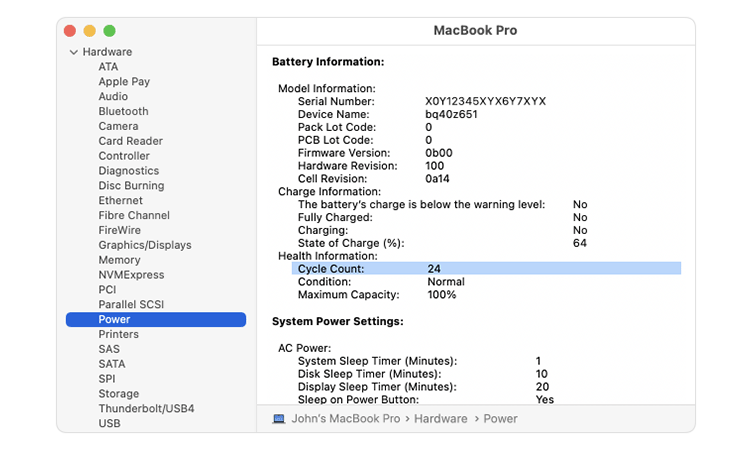Open the Apple Pay hardware section
This screenshot has height=450, width=750.
124,82
